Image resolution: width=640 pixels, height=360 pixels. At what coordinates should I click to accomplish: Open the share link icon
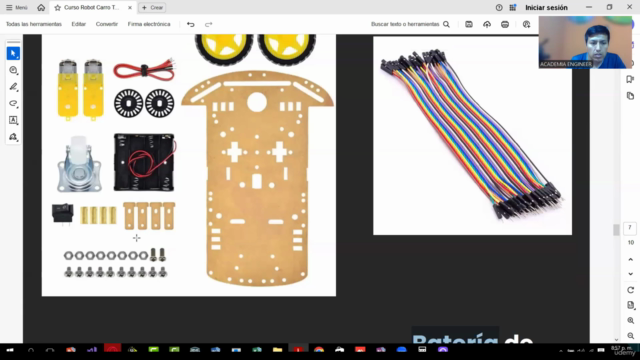pos(527,24)
